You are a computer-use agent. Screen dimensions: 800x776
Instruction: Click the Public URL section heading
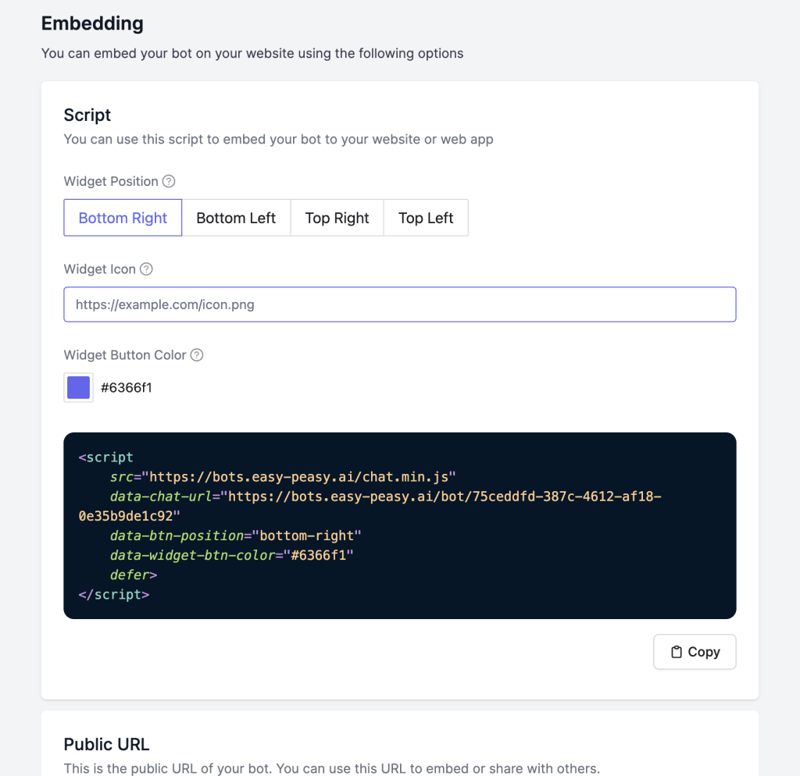point(106,744)
